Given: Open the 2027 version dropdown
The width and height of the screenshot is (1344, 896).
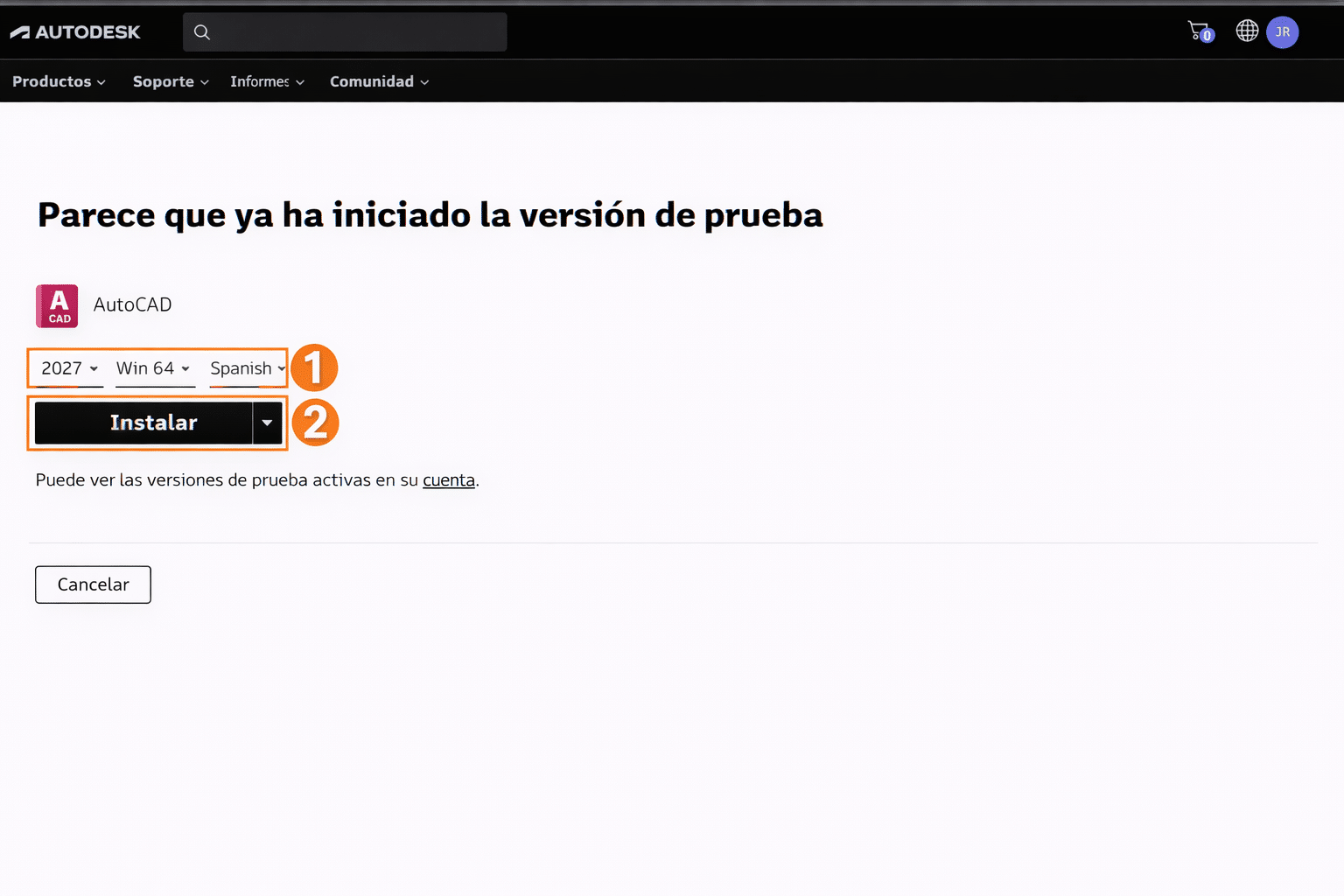Looking at the screenshot, I should pyautogui.click(x=66, y=368).
